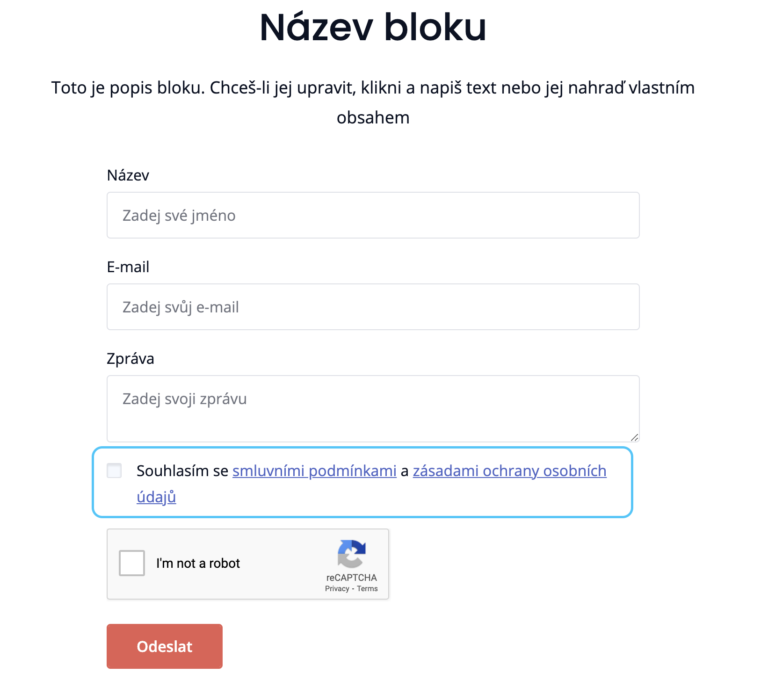Open the "smluvními podmínkami" link
Viewport: 768px width, 695px height.
coord(314,471)
